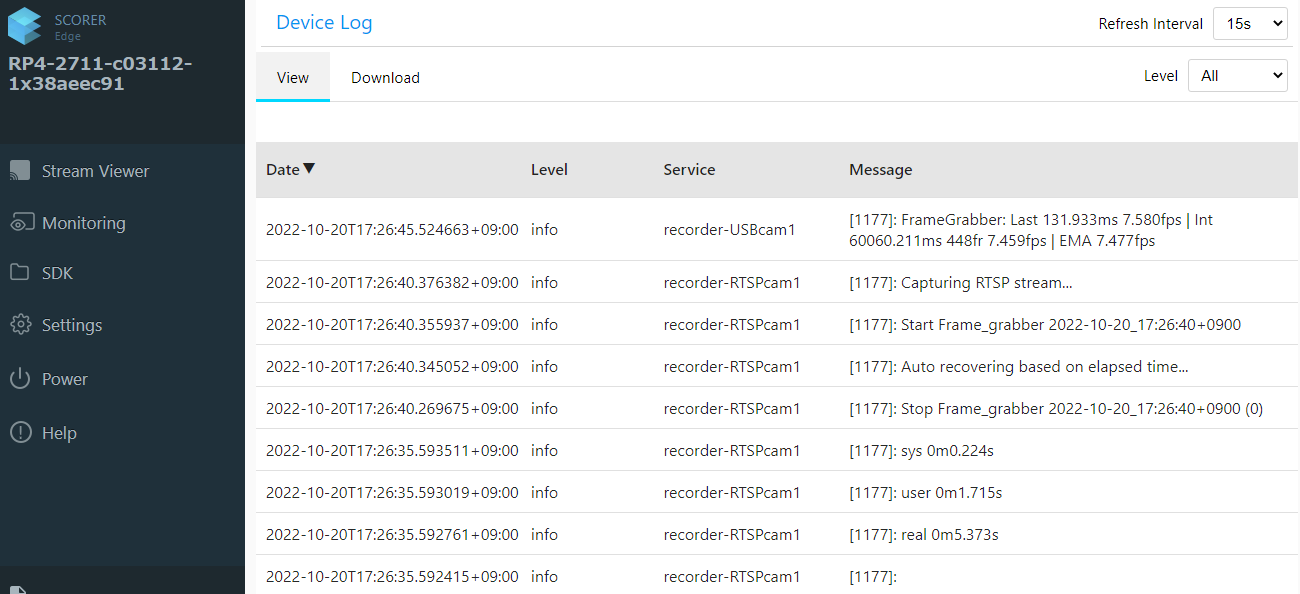Open the Stream Viewer page

pyautogui.click(x=95, y=171)
